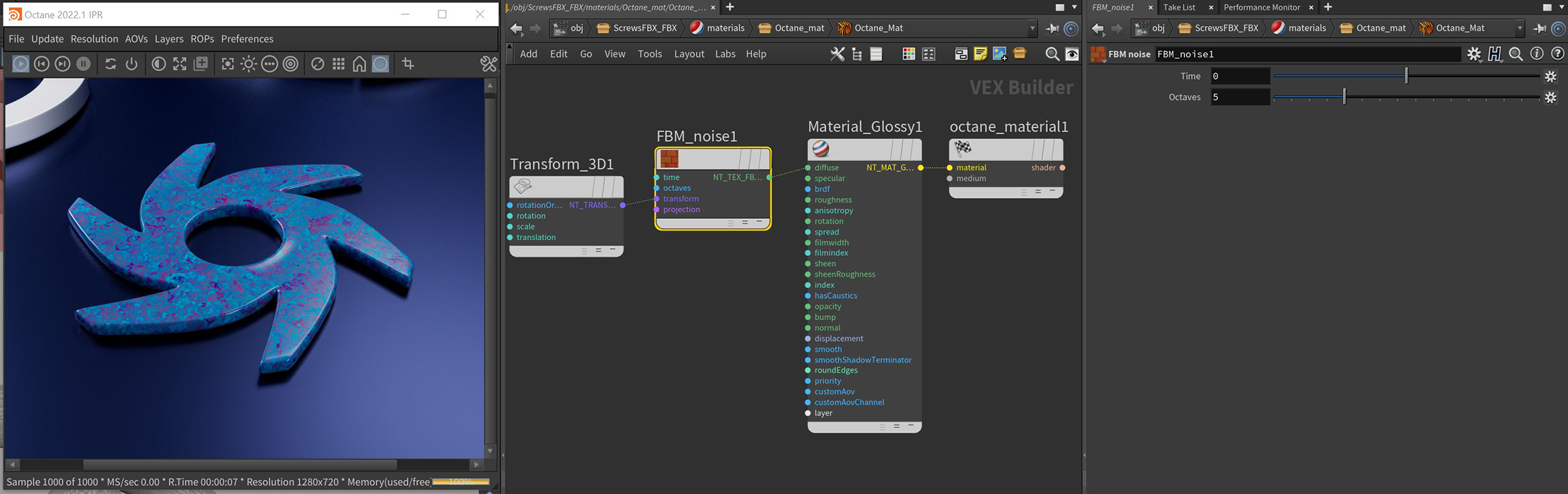
Task: Open the AOVs menu in Octane IPR
Action: tap(136, 39)
